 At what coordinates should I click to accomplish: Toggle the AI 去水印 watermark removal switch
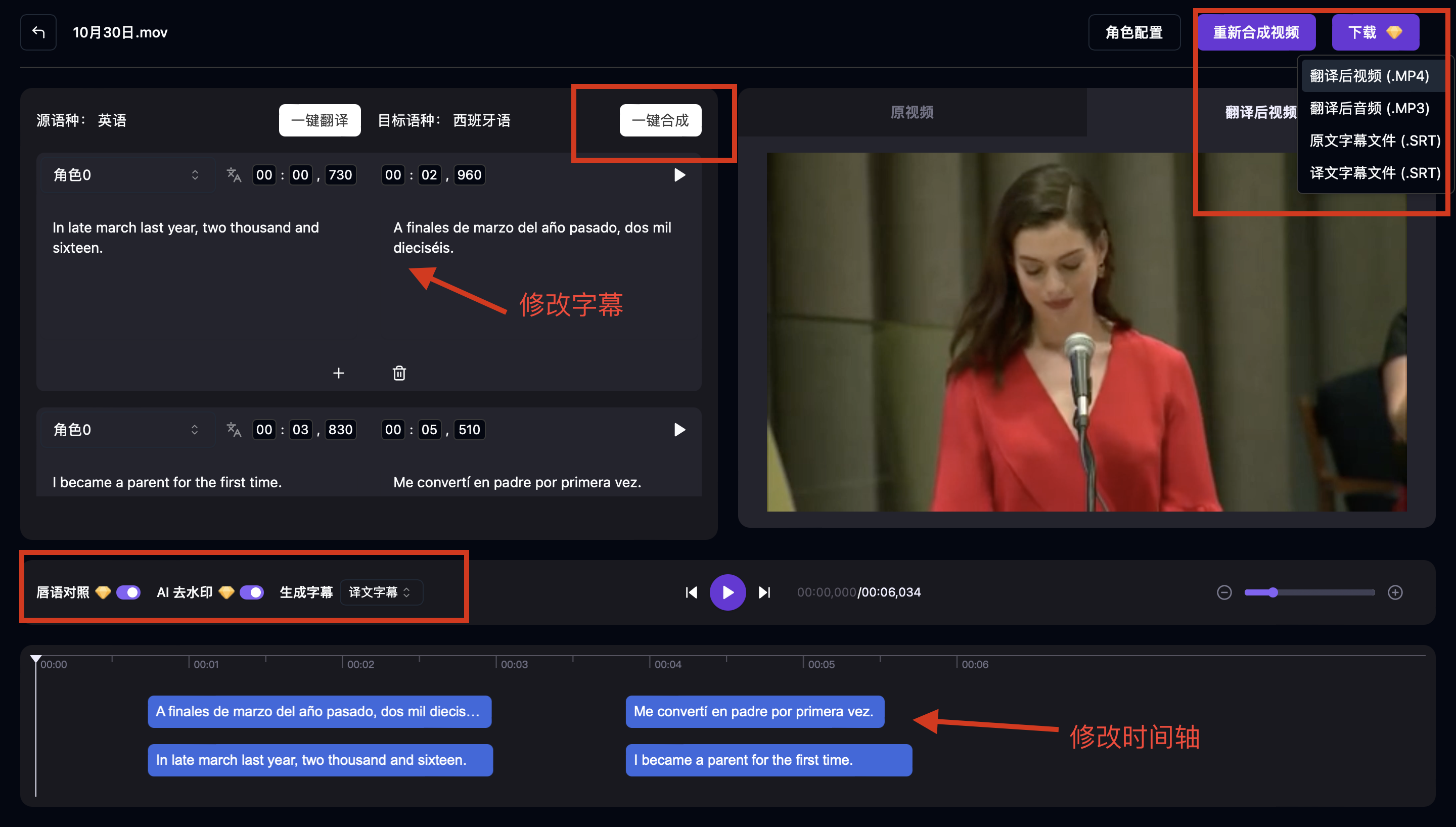[x=252, y=592]
